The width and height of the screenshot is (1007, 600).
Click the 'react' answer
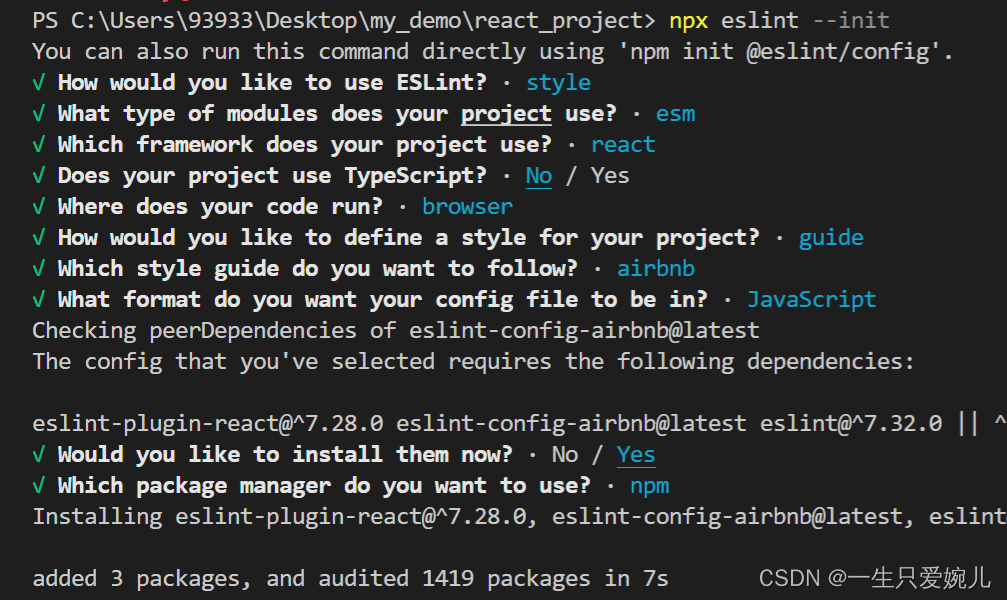click(x=623, y=145)
